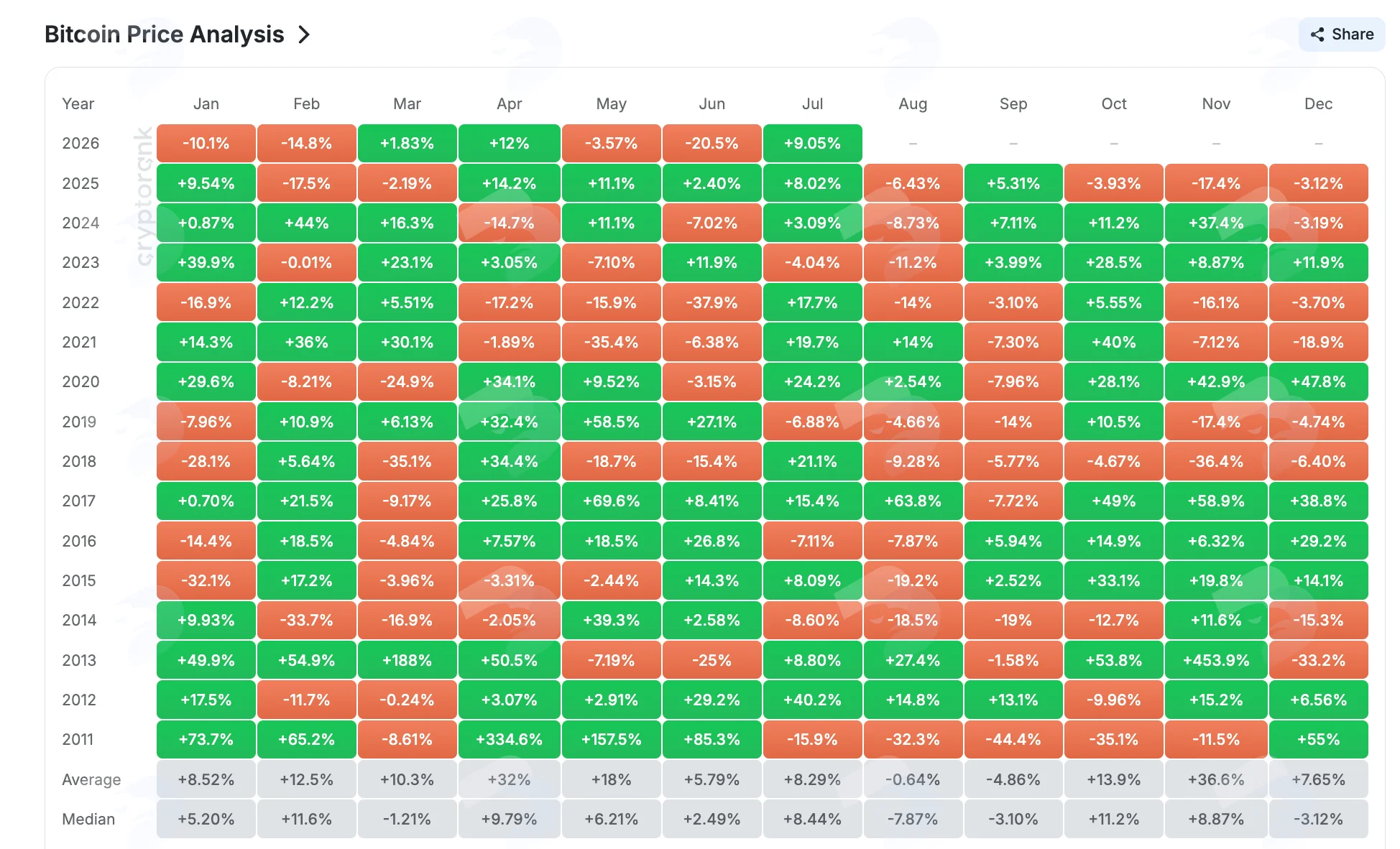The width and height of the screenshot is (1400, 849).
Task: Click the 2020 December +47.8% cell
Action: [x=1318, y=381]
